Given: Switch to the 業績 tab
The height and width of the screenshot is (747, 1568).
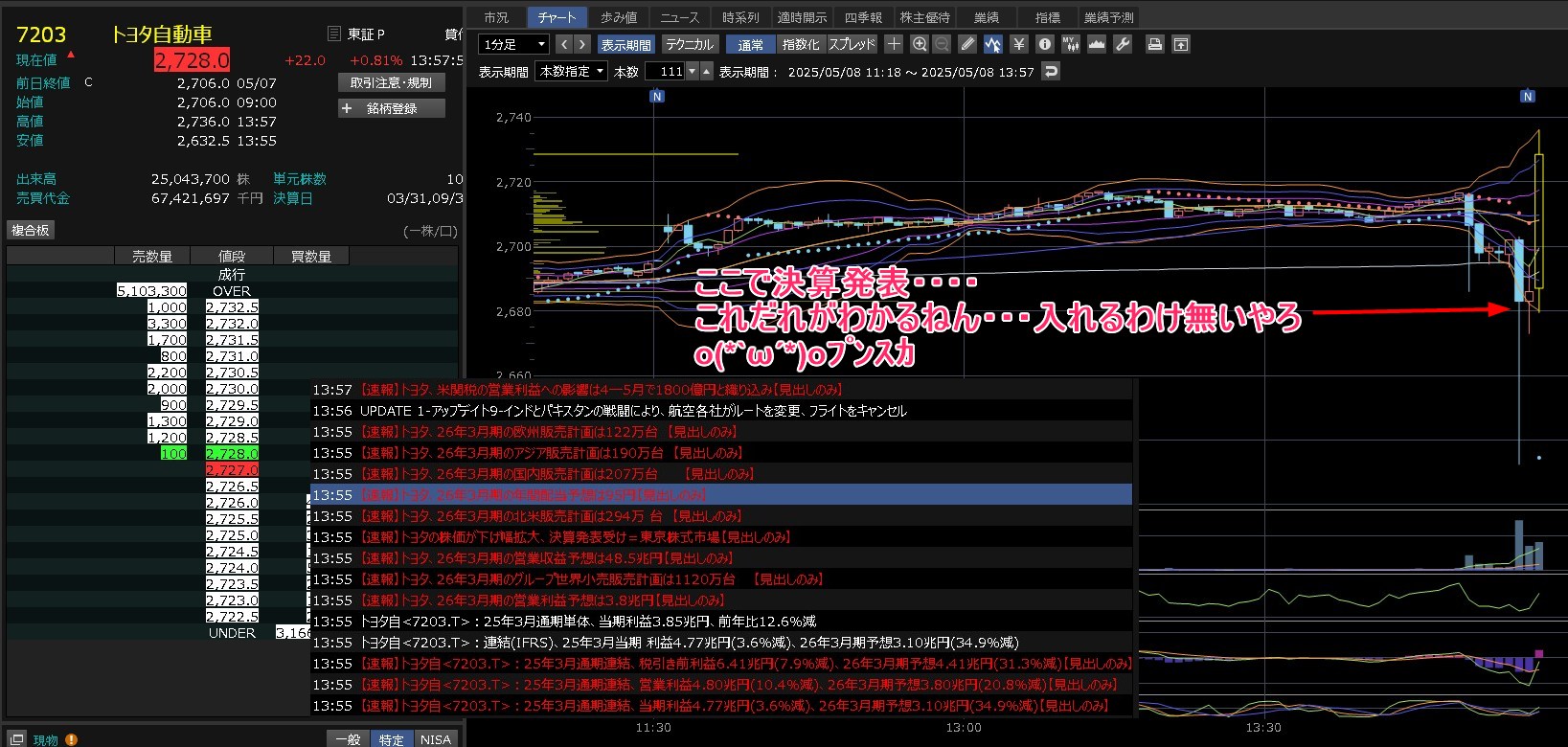Looking at the screenshot, I should click(986, 17).
